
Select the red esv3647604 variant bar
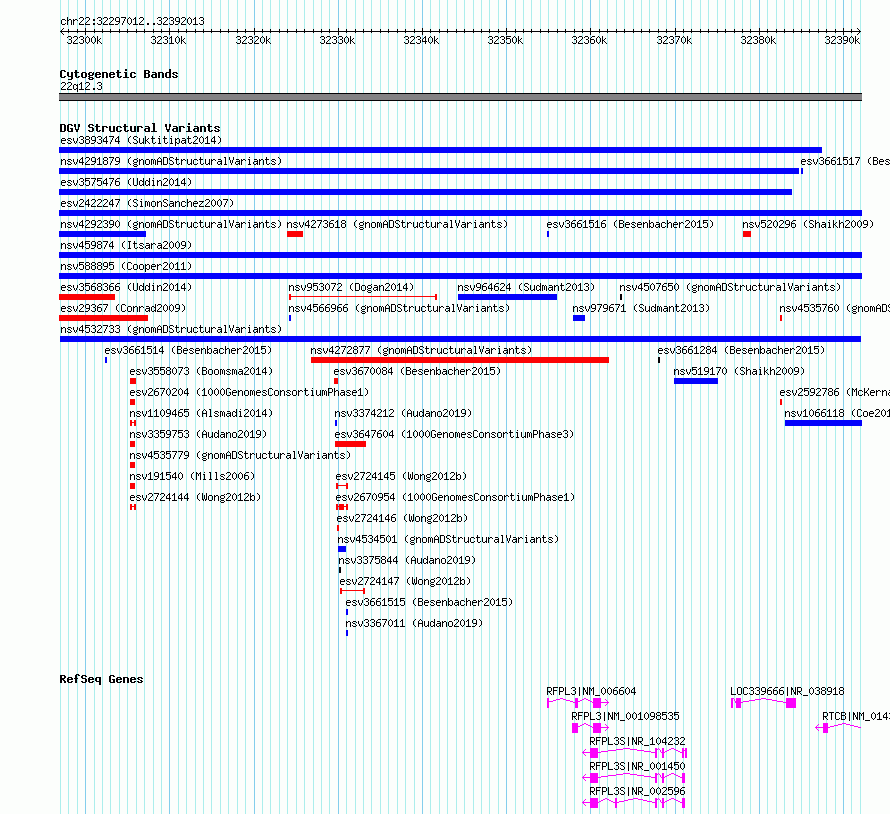pos(350,444)
